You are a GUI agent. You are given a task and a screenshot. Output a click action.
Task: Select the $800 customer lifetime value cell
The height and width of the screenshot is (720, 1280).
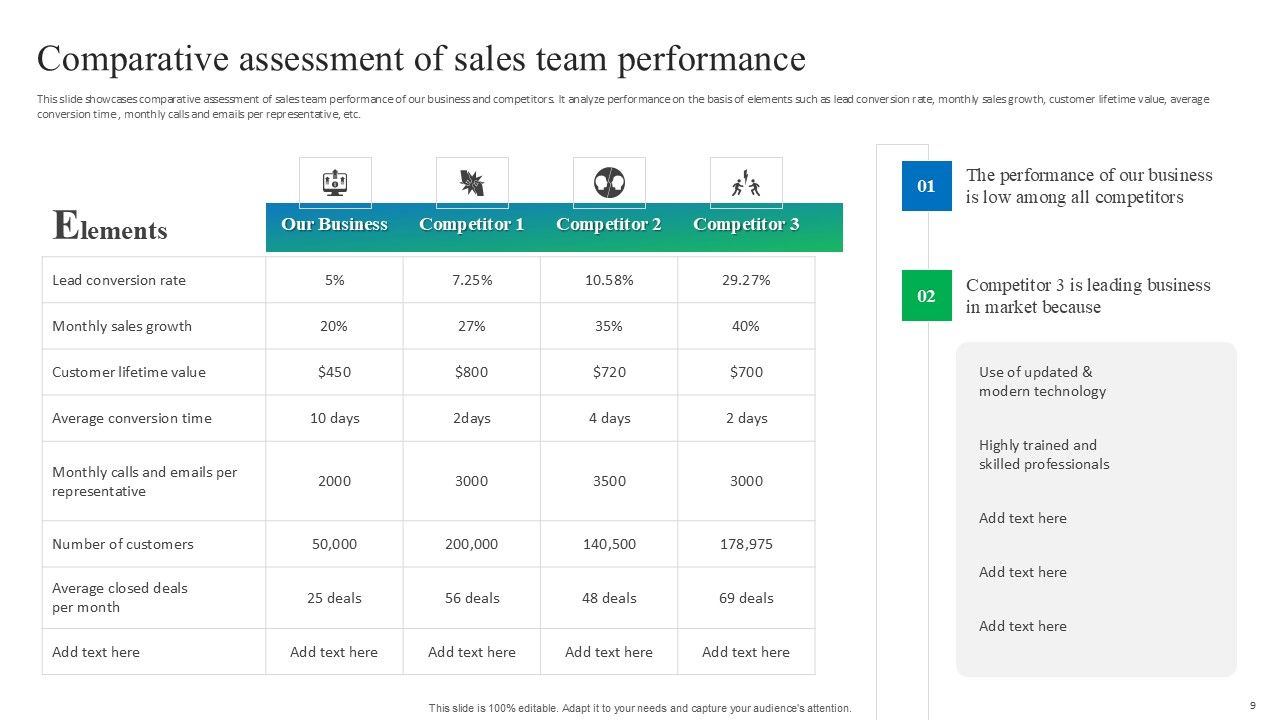(471, 372)
